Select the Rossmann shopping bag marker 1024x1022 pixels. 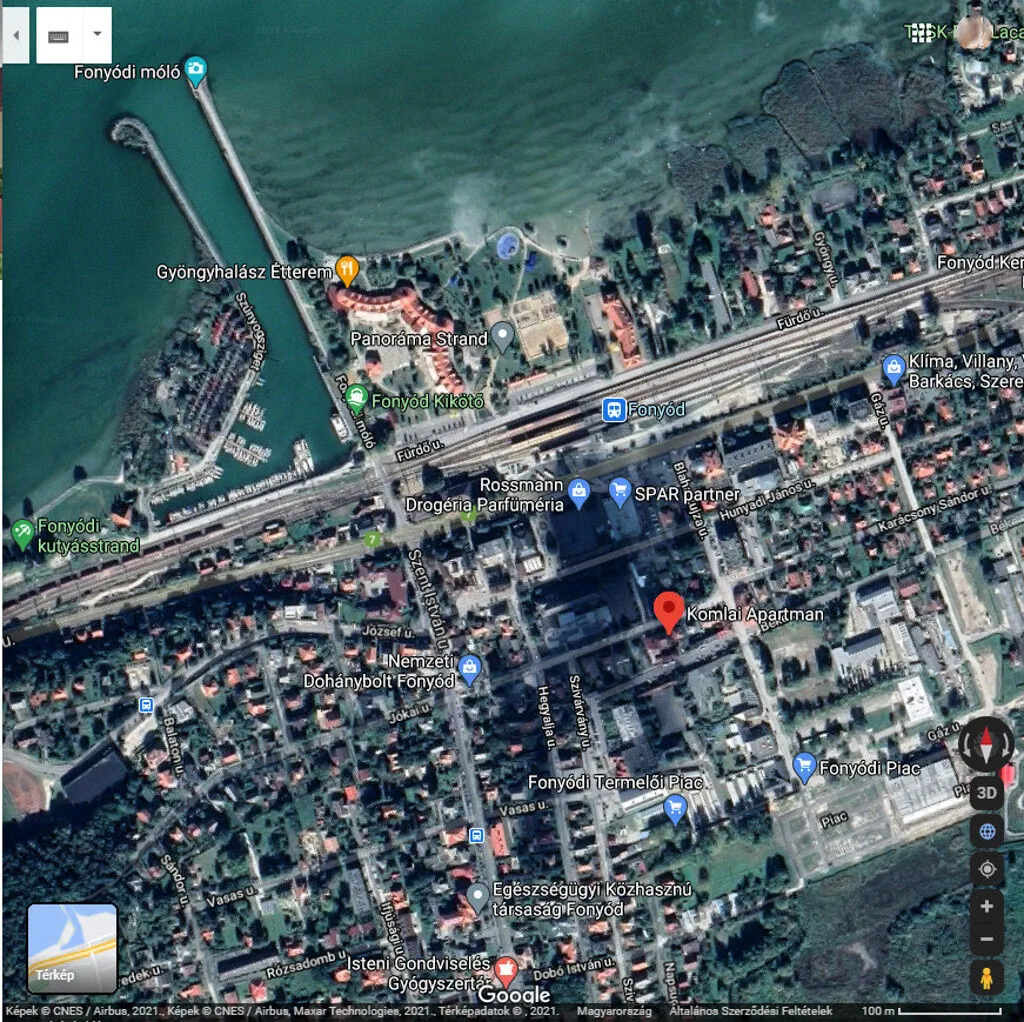pyautogui.click(x=579, y=493)
